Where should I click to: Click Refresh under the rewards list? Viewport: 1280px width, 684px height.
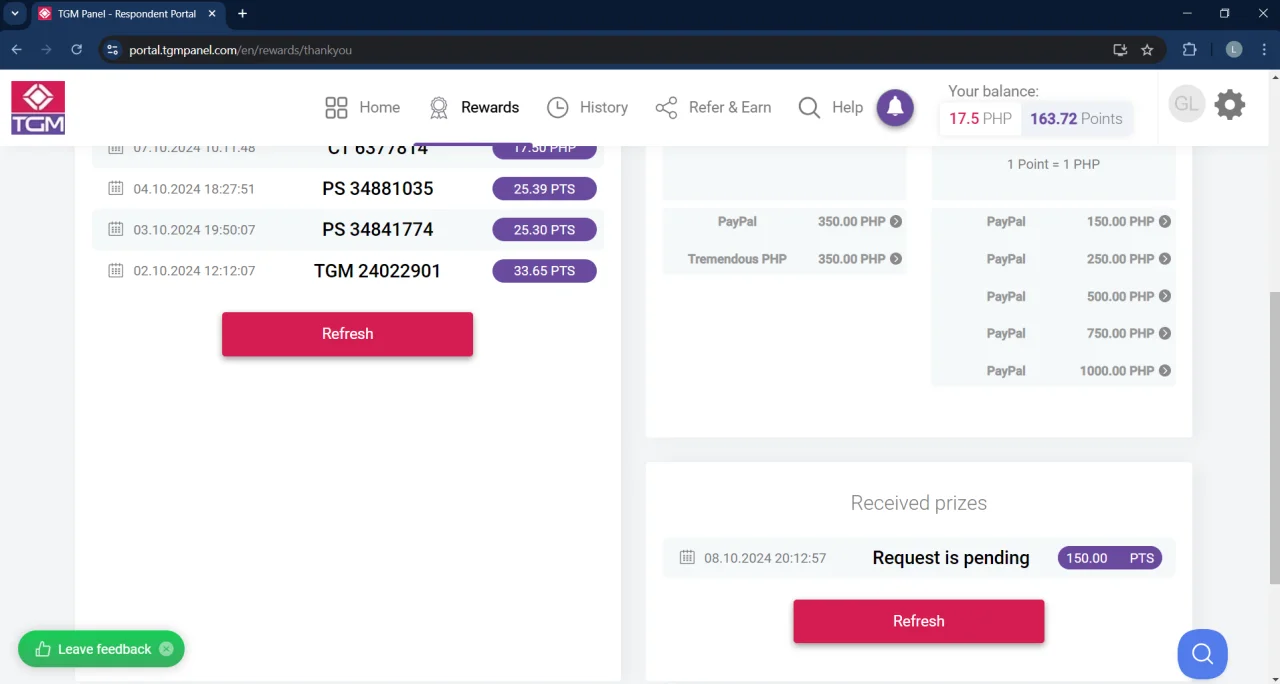[347, 334]
